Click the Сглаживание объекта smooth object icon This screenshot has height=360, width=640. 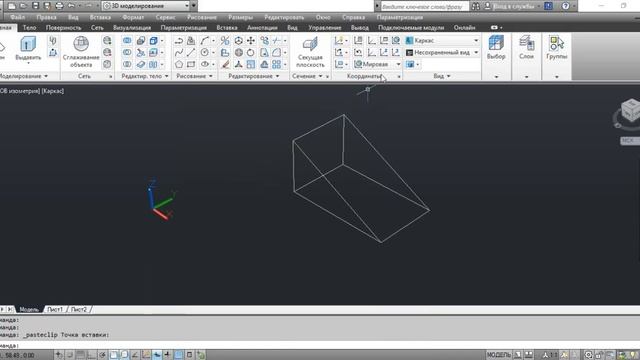click(81, 44)
